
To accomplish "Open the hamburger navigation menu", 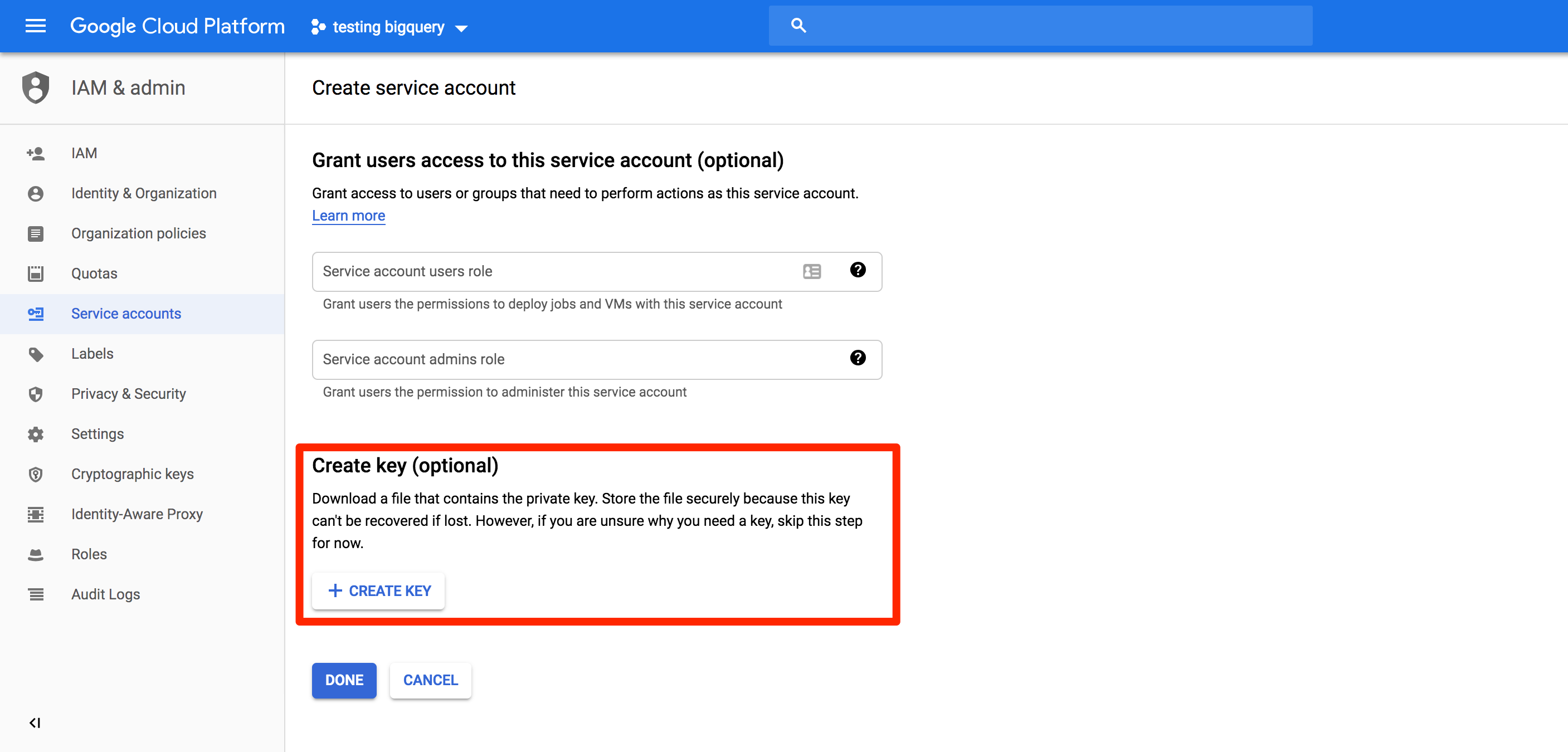I will coord(35,26).
